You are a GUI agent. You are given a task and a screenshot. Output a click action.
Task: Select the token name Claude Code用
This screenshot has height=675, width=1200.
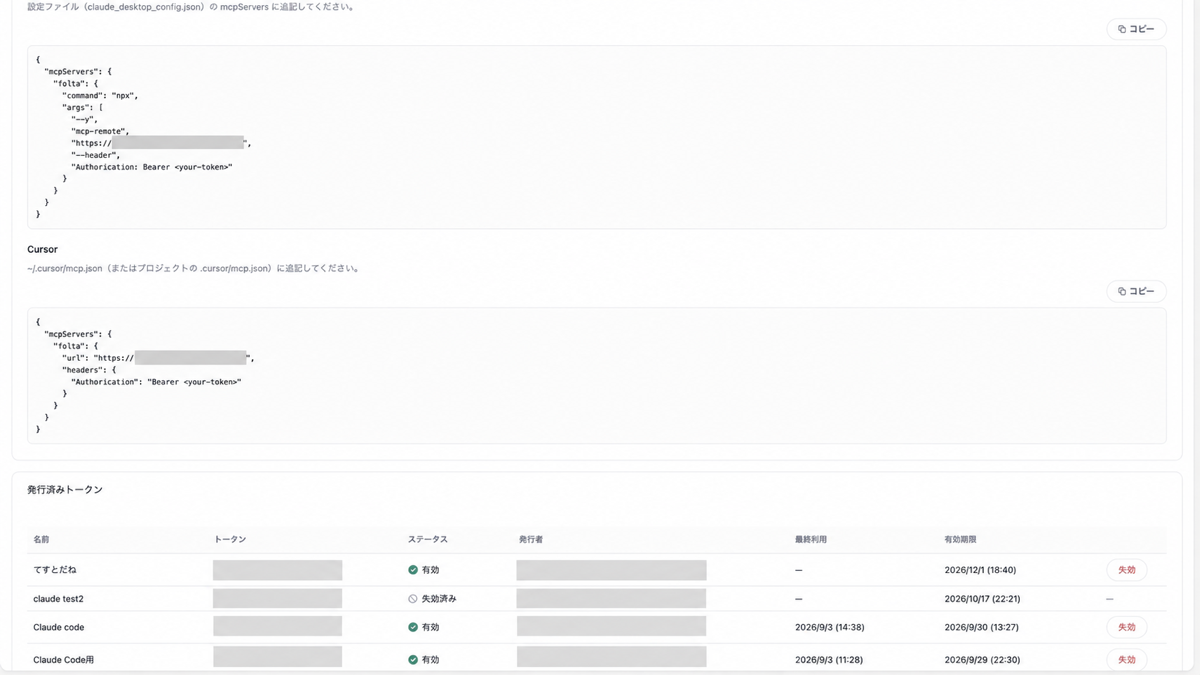[x=64, y=660]
